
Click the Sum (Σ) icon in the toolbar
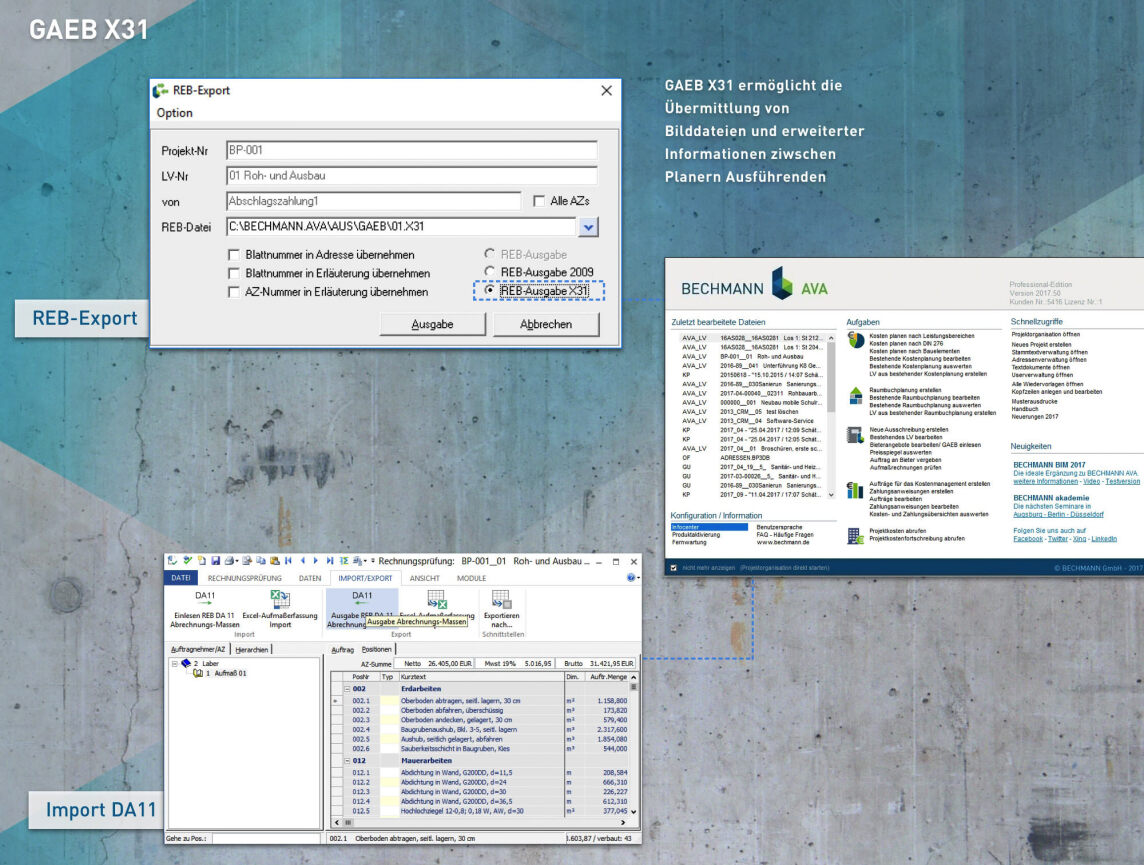tap(344, 561)
